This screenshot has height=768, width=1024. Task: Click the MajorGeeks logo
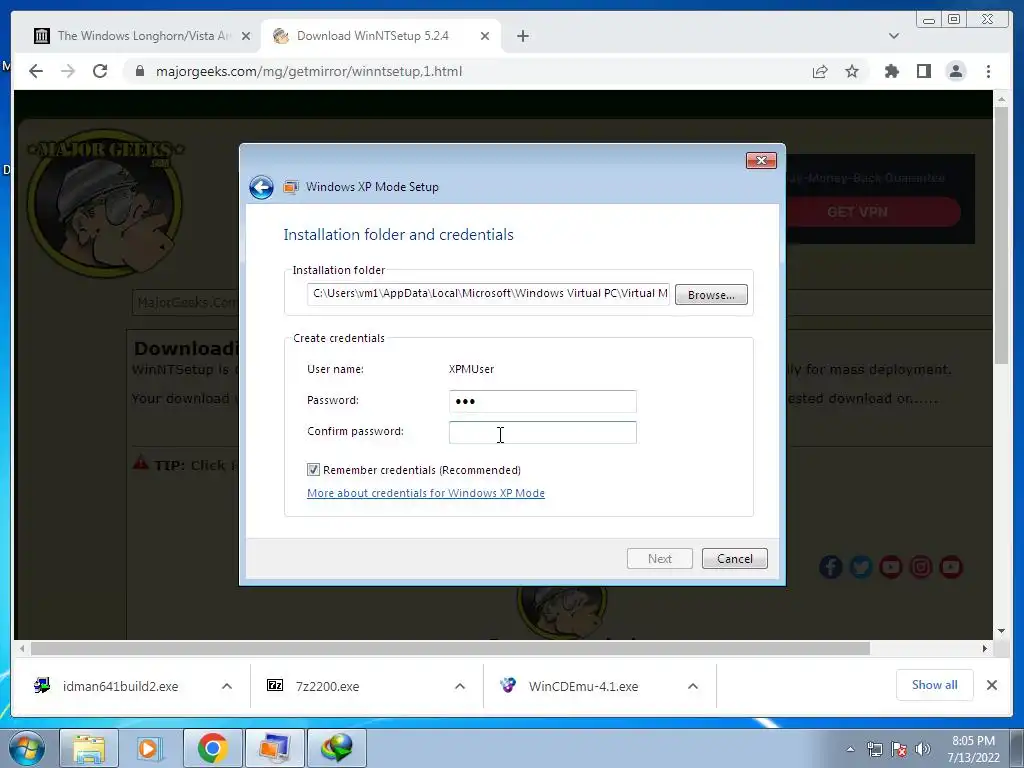coord(104,202)
